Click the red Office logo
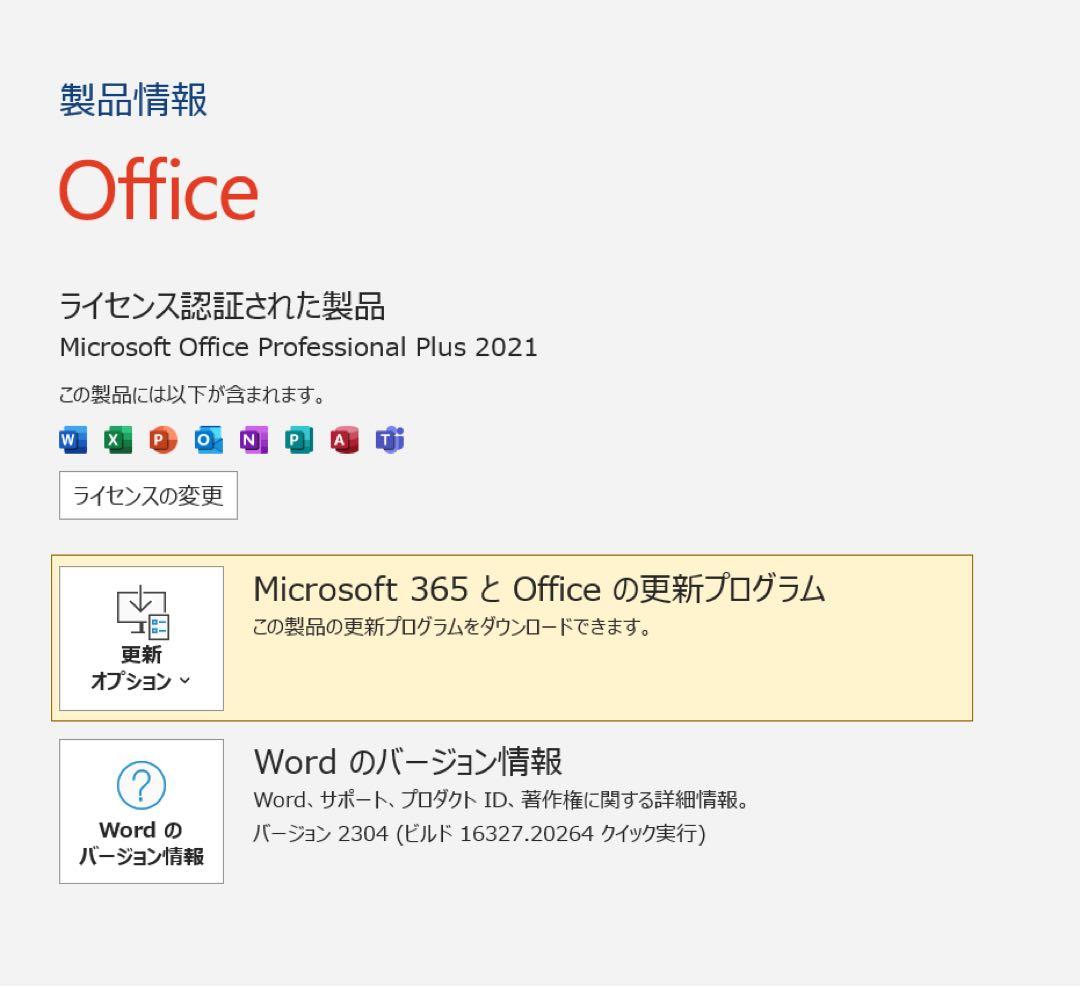 coord(159,190)
